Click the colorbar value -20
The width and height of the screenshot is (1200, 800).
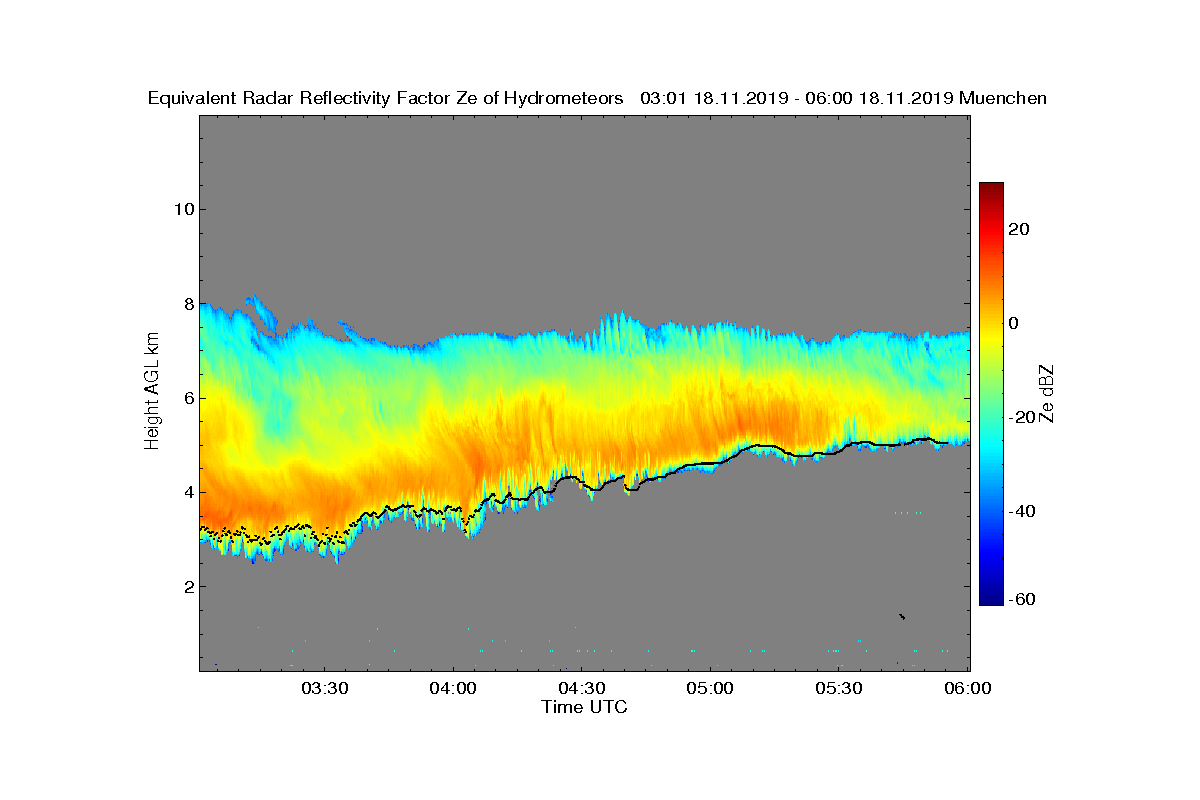click(x=1022, y=417)
